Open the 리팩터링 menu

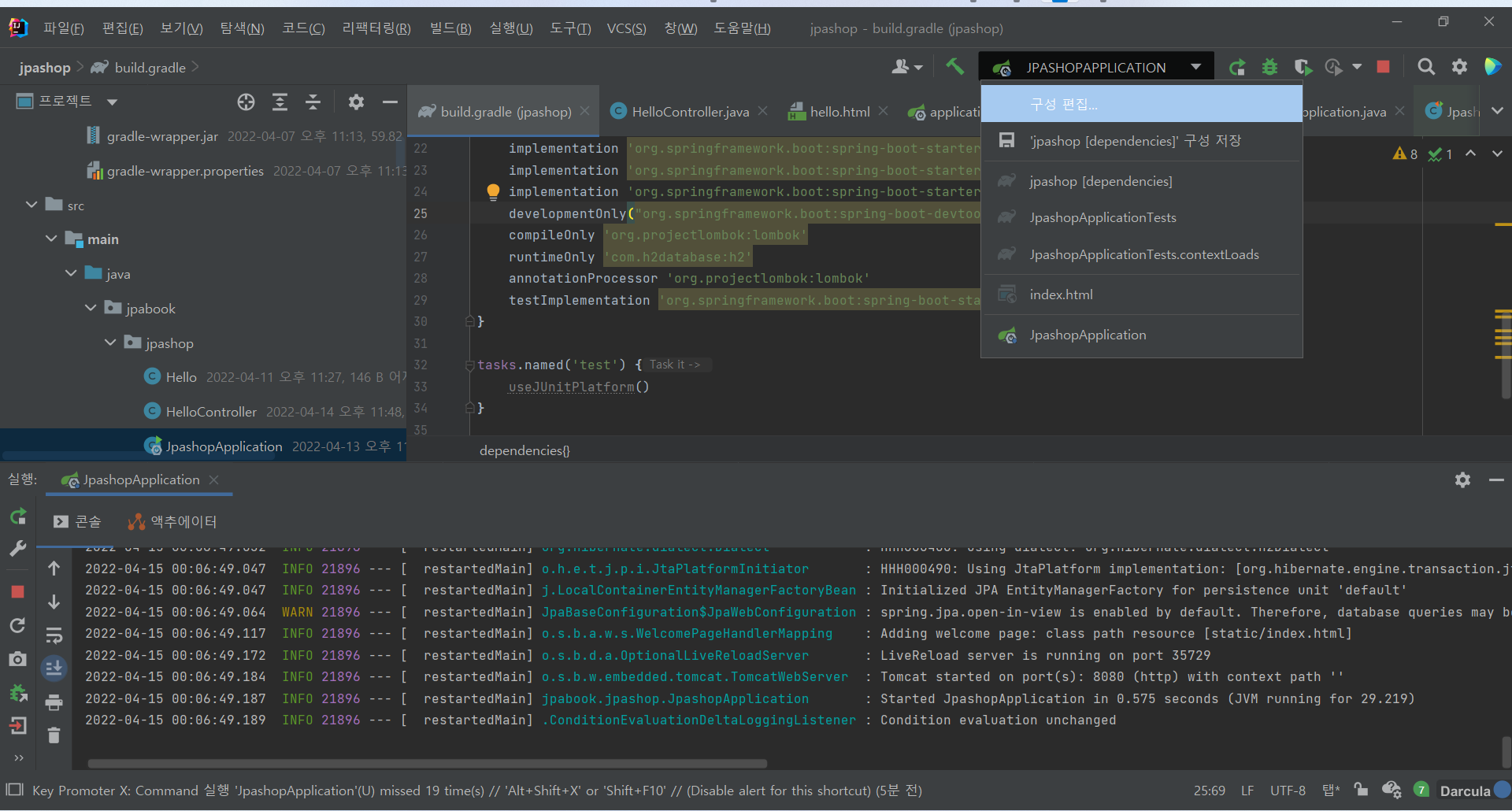coord(376,28)
